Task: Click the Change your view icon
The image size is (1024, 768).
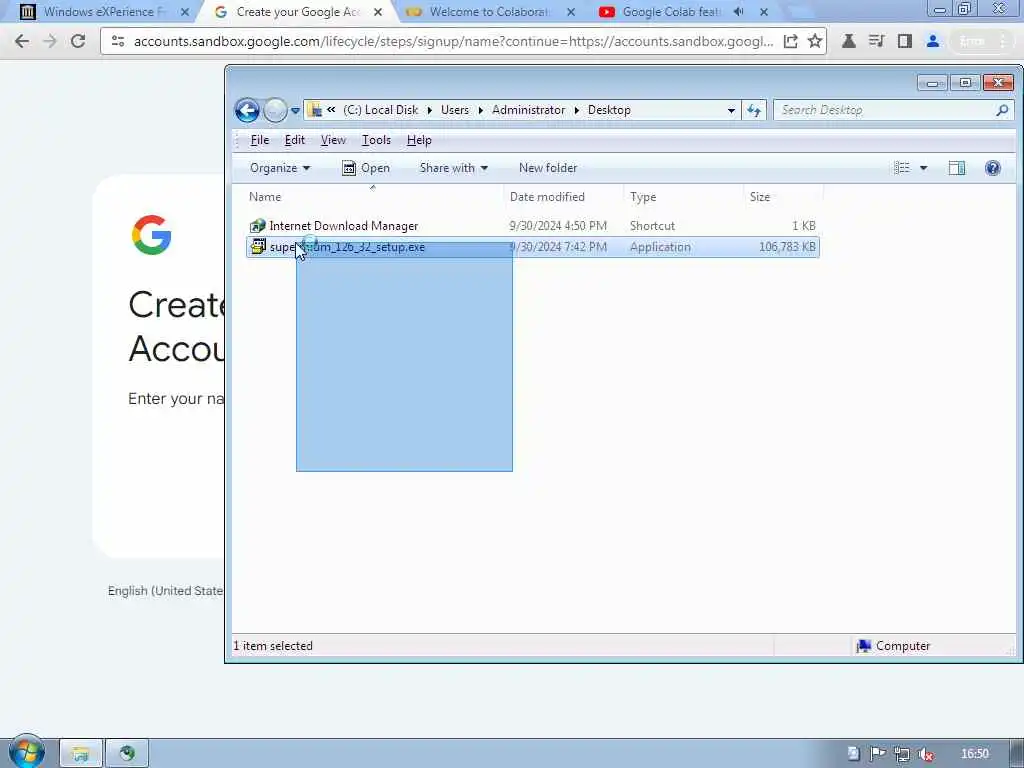Action: (x=902, y=168)
